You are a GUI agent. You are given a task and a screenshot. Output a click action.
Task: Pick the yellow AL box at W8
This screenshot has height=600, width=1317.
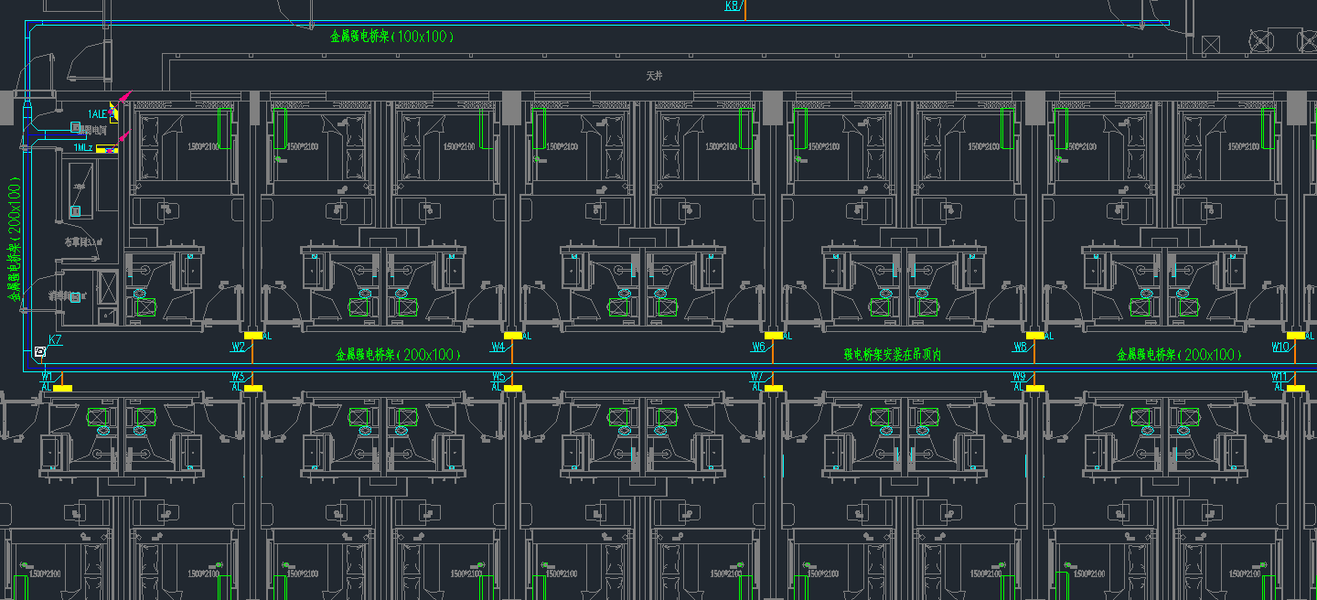tap(1035, 336)
